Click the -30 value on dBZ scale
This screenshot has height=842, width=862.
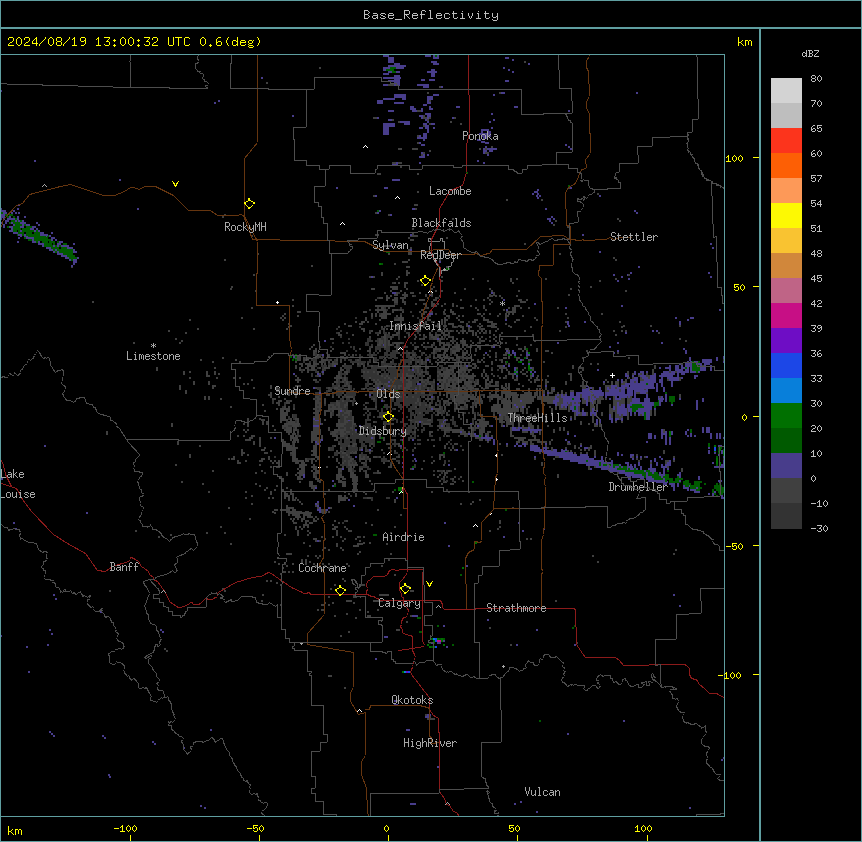pos(819,528)
